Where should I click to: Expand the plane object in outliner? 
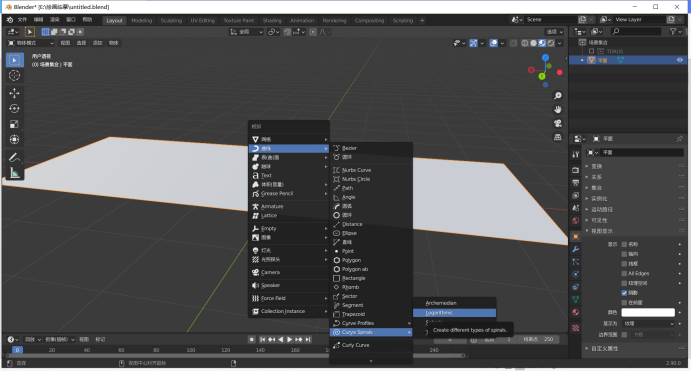[582, 60]
